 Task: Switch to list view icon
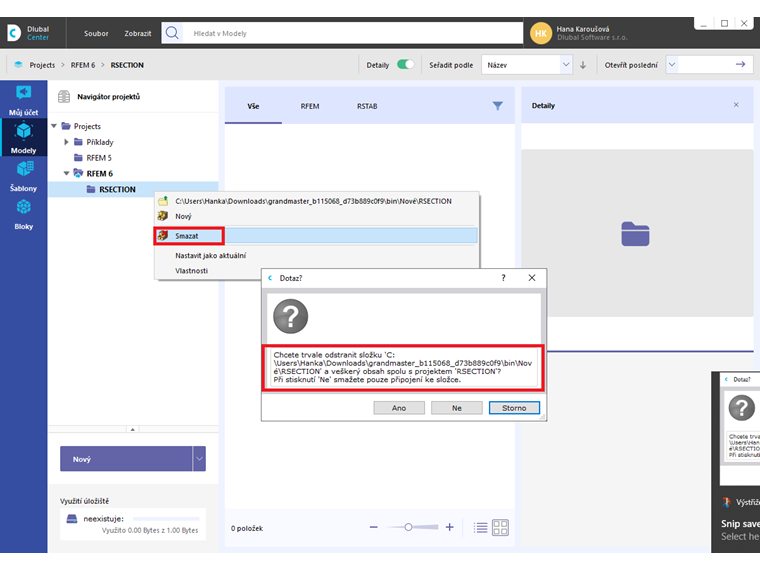click(x=480, y=527)
